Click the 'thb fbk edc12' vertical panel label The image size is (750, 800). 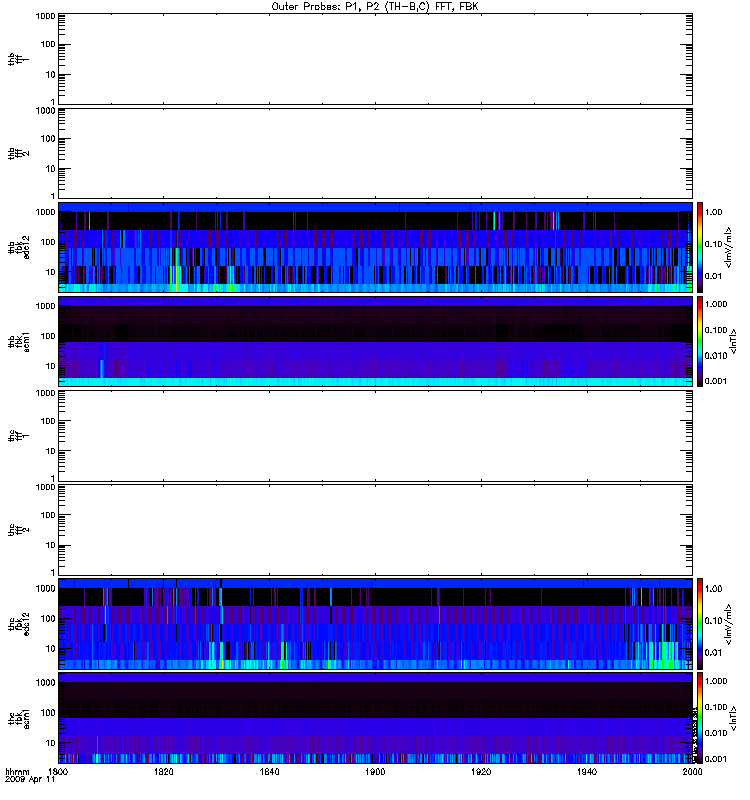coord(19,247)
